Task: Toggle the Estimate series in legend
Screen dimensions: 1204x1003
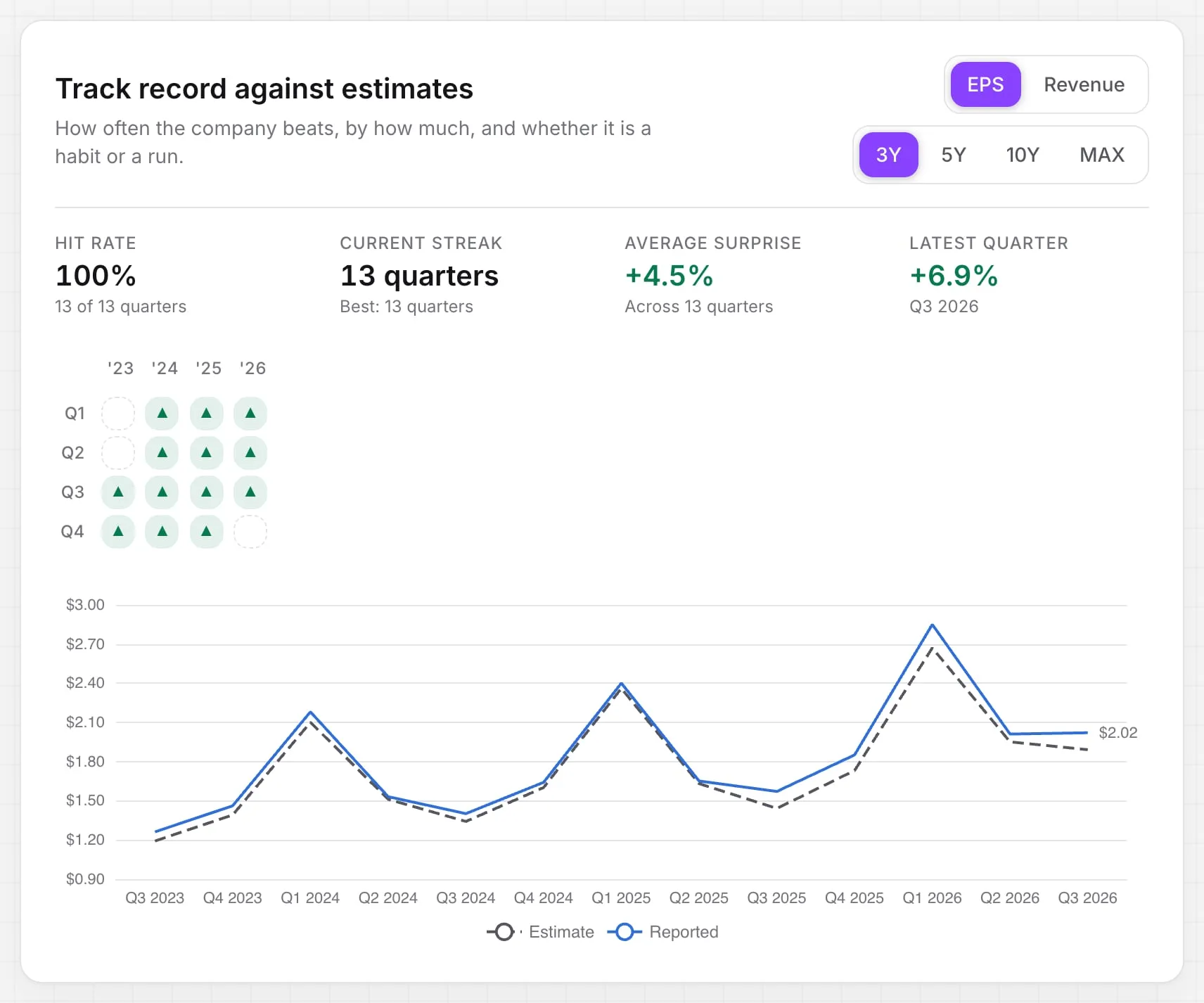Action: click(x=540, y=932)
